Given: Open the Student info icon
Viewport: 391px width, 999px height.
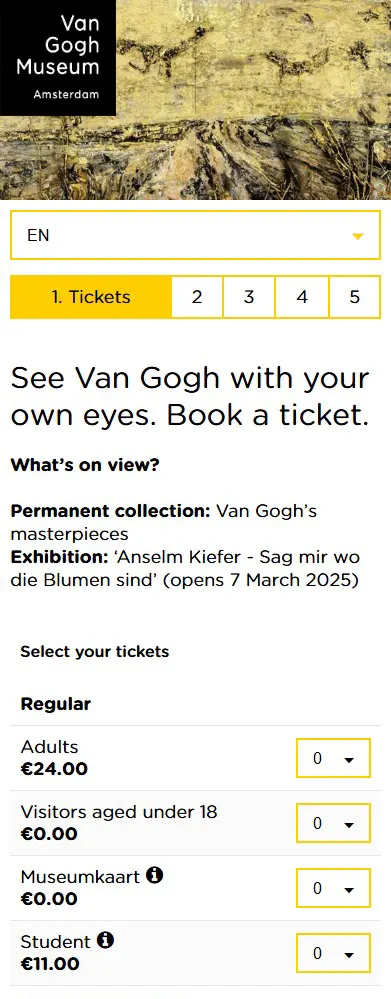Looking at the screenshot, I should (106, 940).
